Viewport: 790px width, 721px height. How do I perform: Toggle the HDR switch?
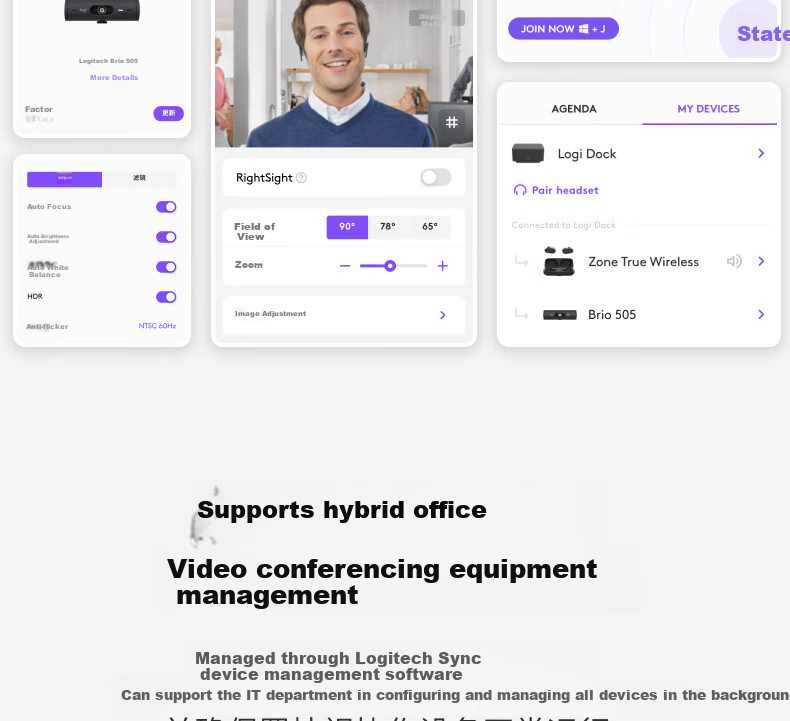click(166, 297)
